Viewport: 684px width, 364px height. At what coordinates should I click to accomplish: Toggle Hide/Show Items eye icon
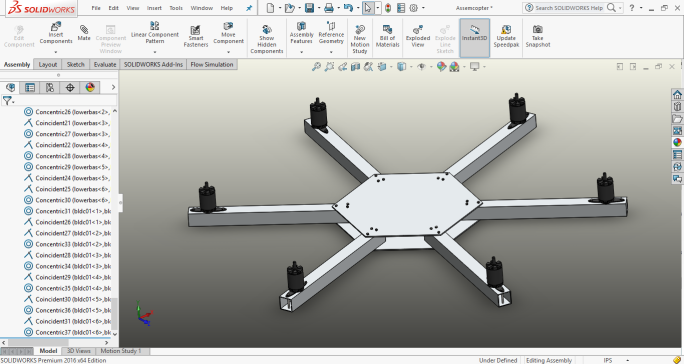click(x=421, y=66)
